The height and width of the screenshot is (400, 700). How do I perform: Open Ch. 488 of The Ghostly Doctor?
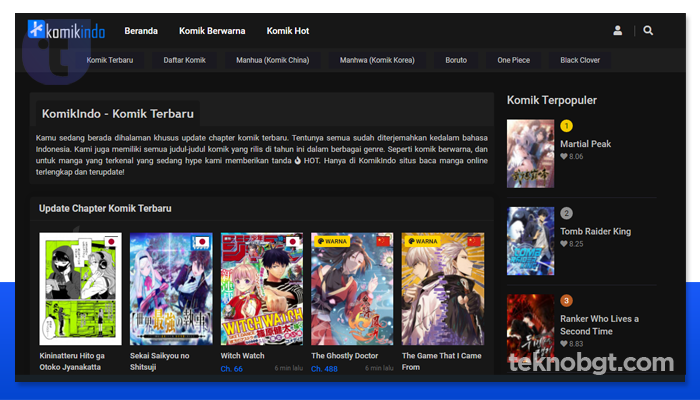click(x=324, y=369)
